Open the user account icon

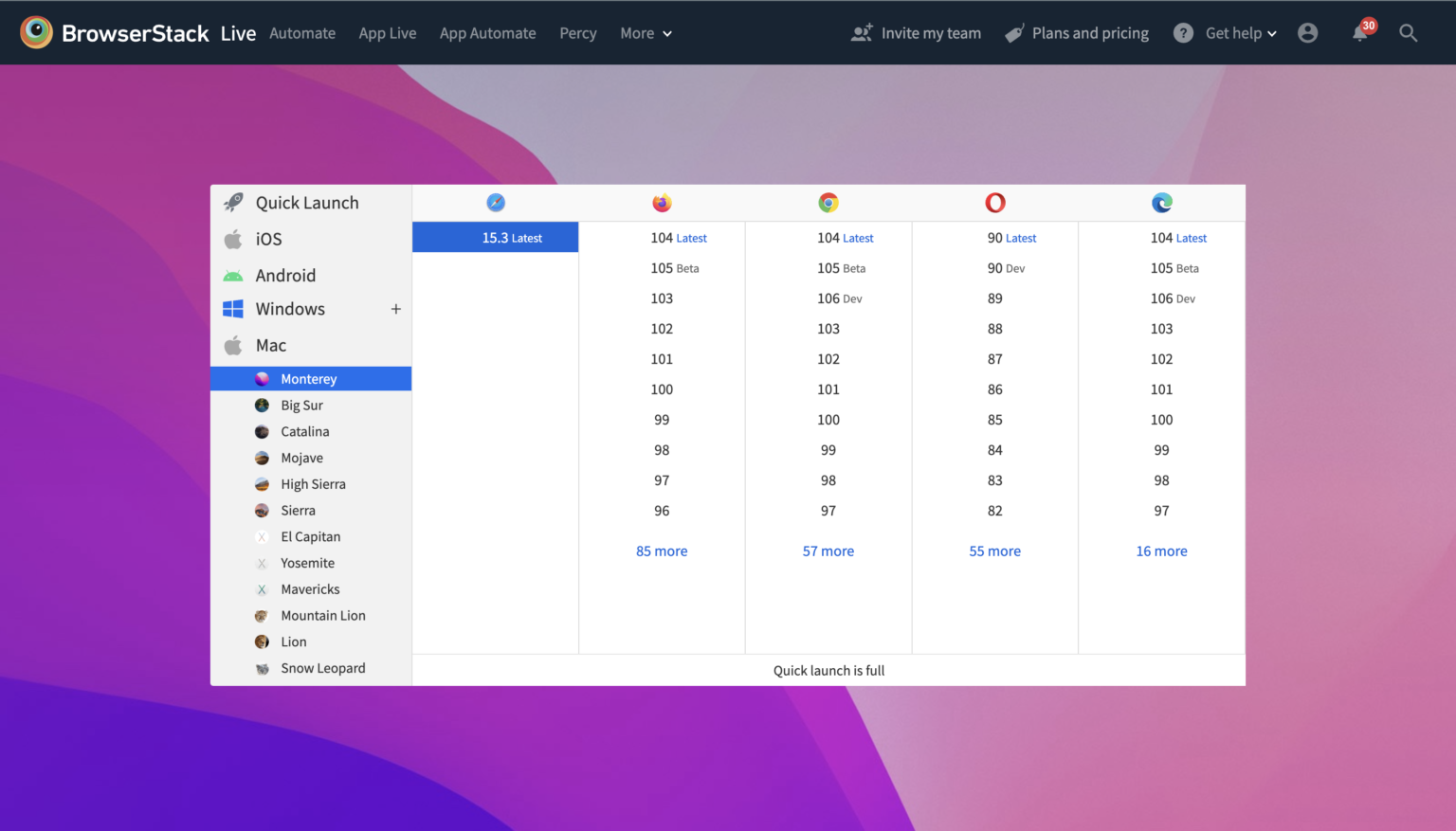1307,33
